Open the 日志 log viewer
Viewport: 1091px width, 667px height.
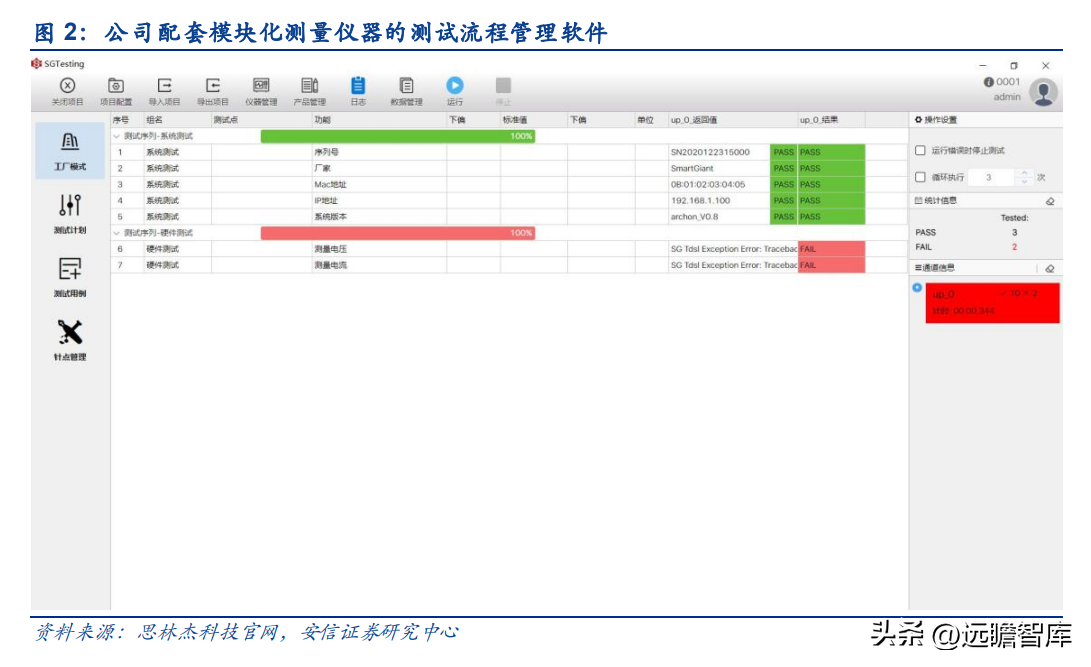tap(358, 87)
